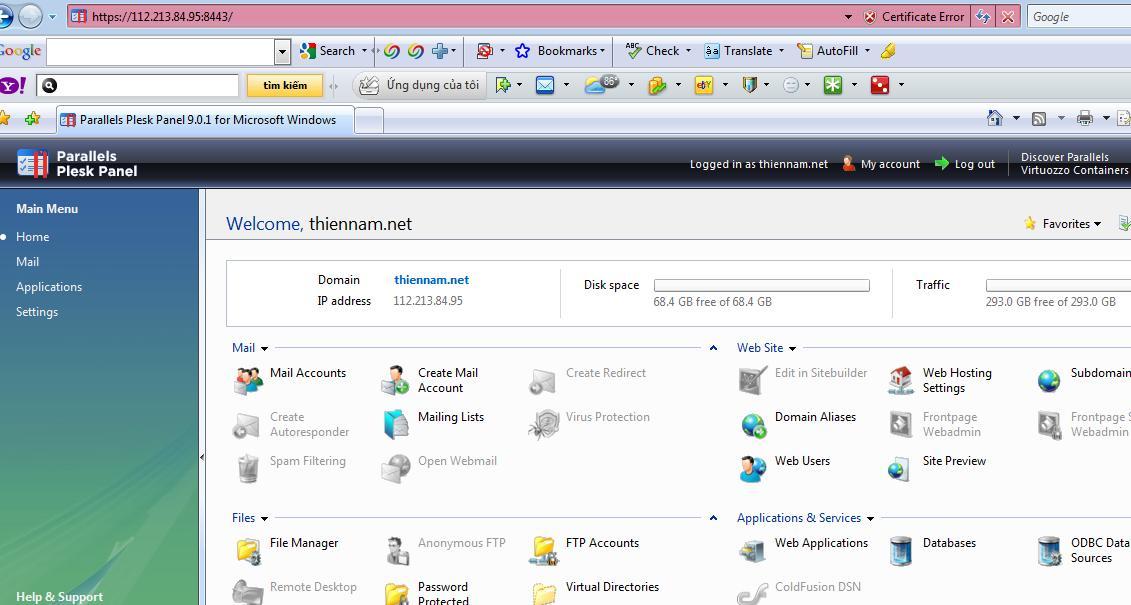Viewport: 1131px width, 605px height.
Task: Click the Databases cylinder icon
Action: point(900,551)
